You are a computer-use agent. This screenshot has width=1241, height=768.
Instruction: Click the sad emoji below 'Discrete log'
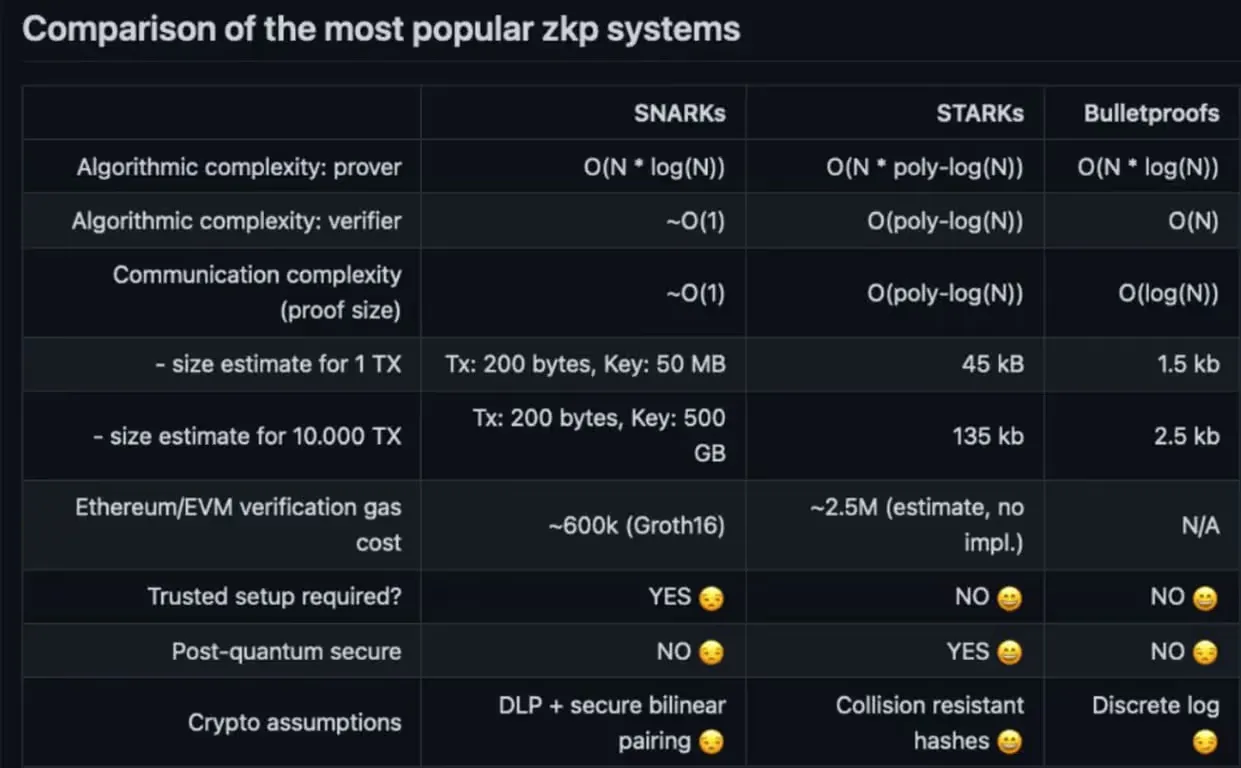coord(1205,742)
